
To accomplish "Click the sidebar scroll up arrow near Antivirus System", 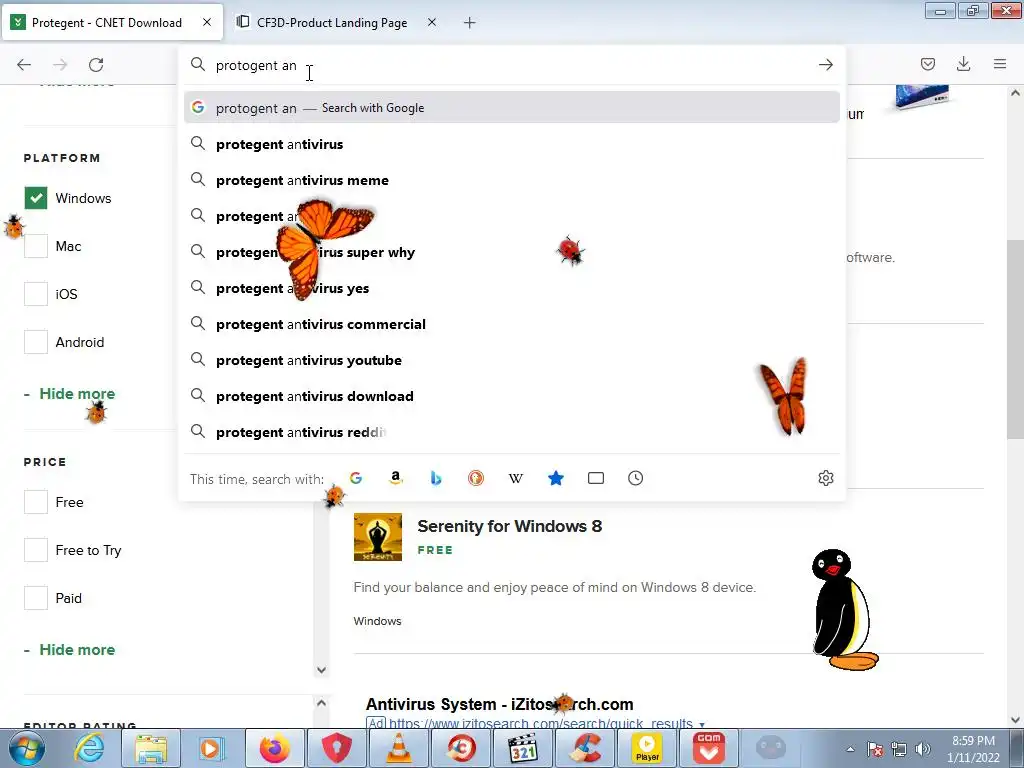I will [x=321, y=703].
